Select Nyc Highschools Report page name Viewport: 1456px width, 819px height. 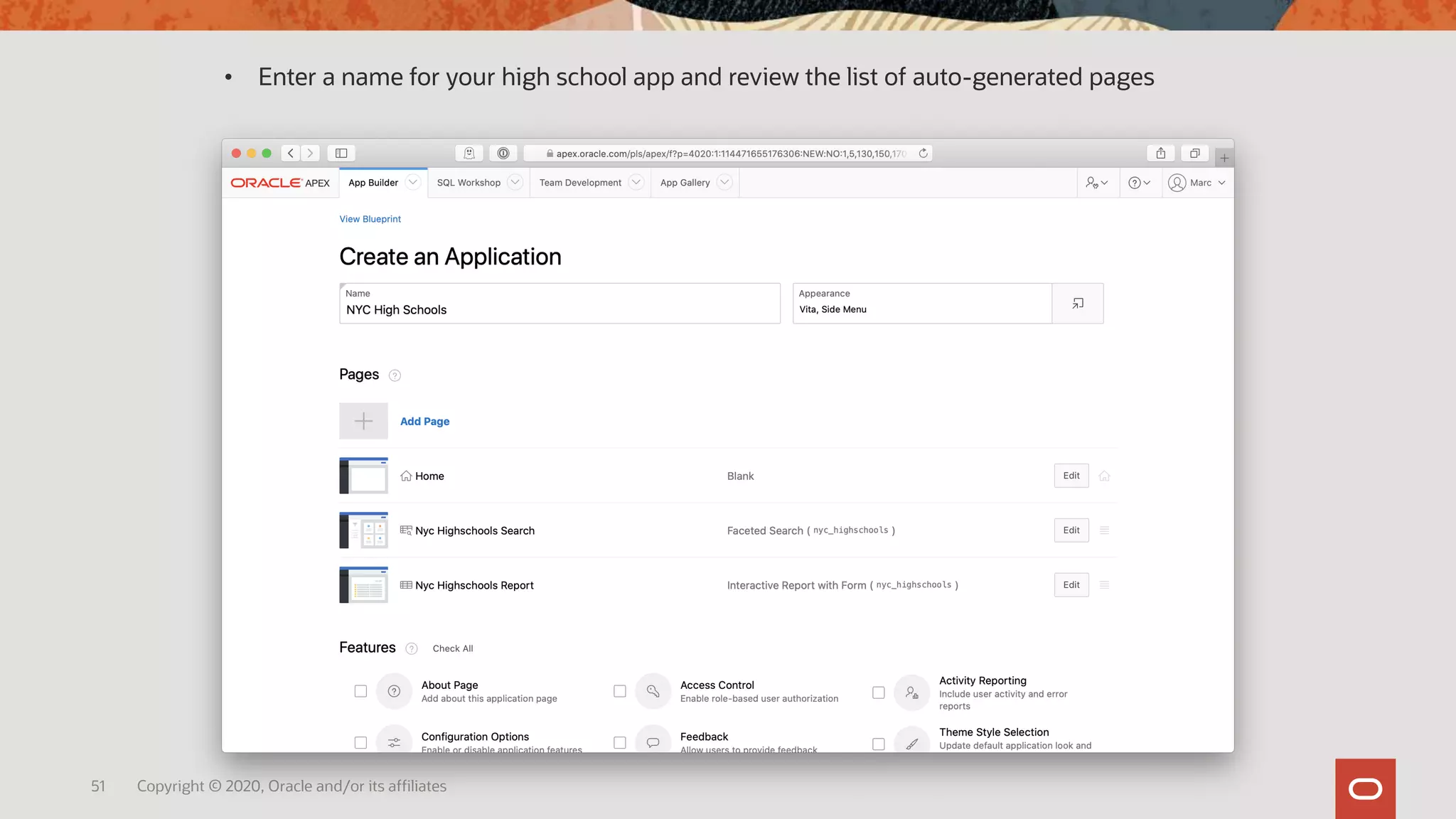coord(474,586)
